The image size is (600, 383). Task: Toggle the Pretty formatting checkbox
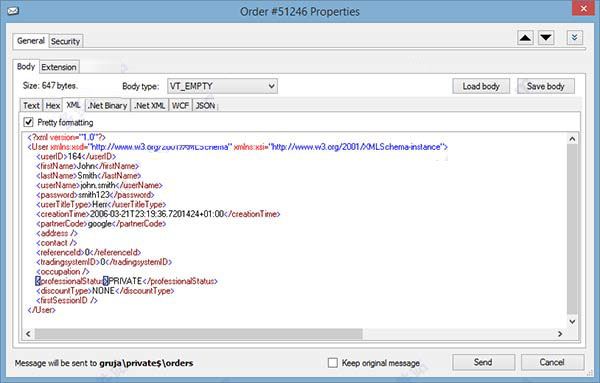coord(28,122)
